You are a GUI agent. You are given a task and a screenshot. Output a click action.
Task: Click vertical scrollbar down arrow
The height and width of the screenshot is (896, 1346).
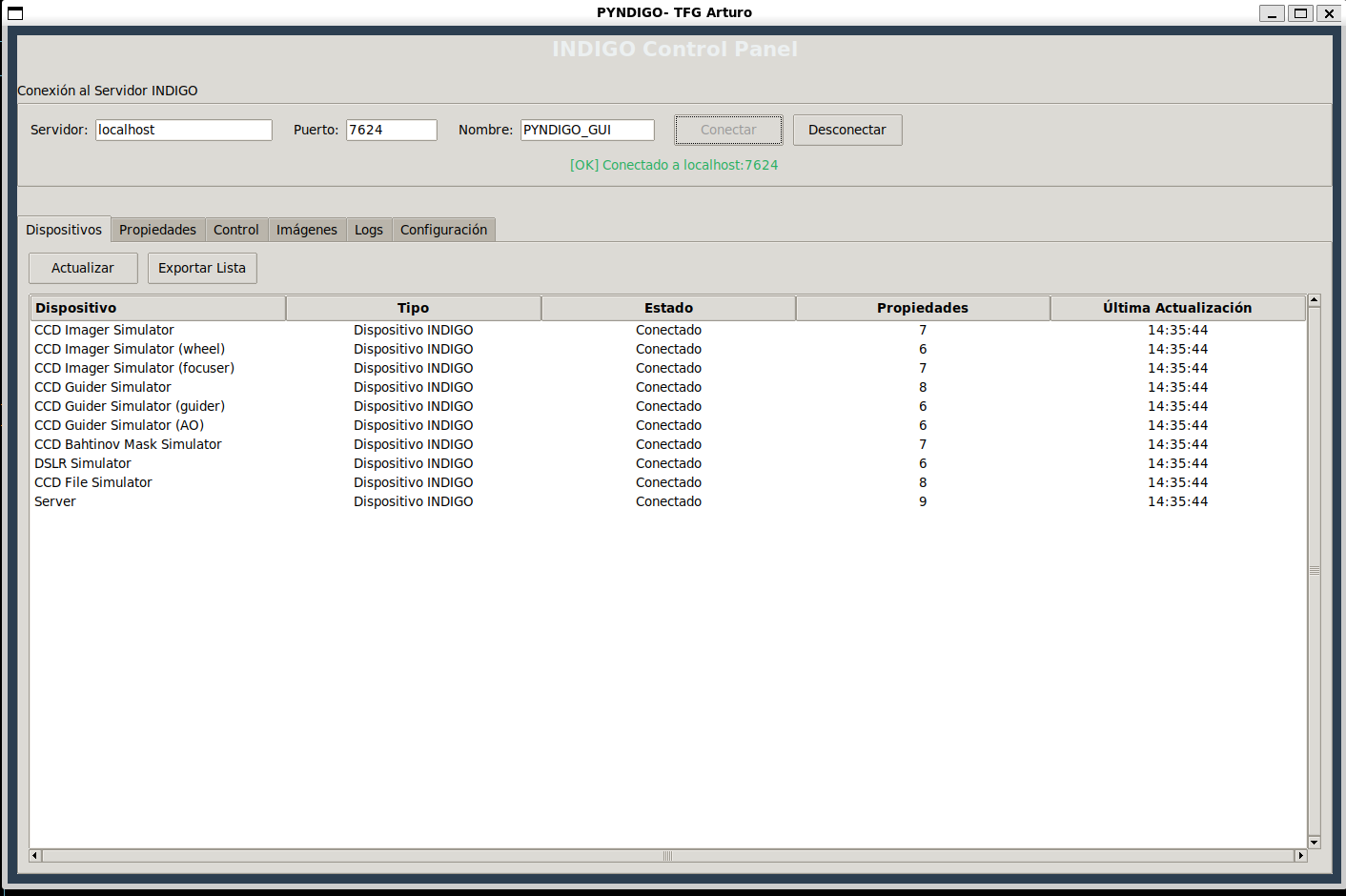point(1315,842)
